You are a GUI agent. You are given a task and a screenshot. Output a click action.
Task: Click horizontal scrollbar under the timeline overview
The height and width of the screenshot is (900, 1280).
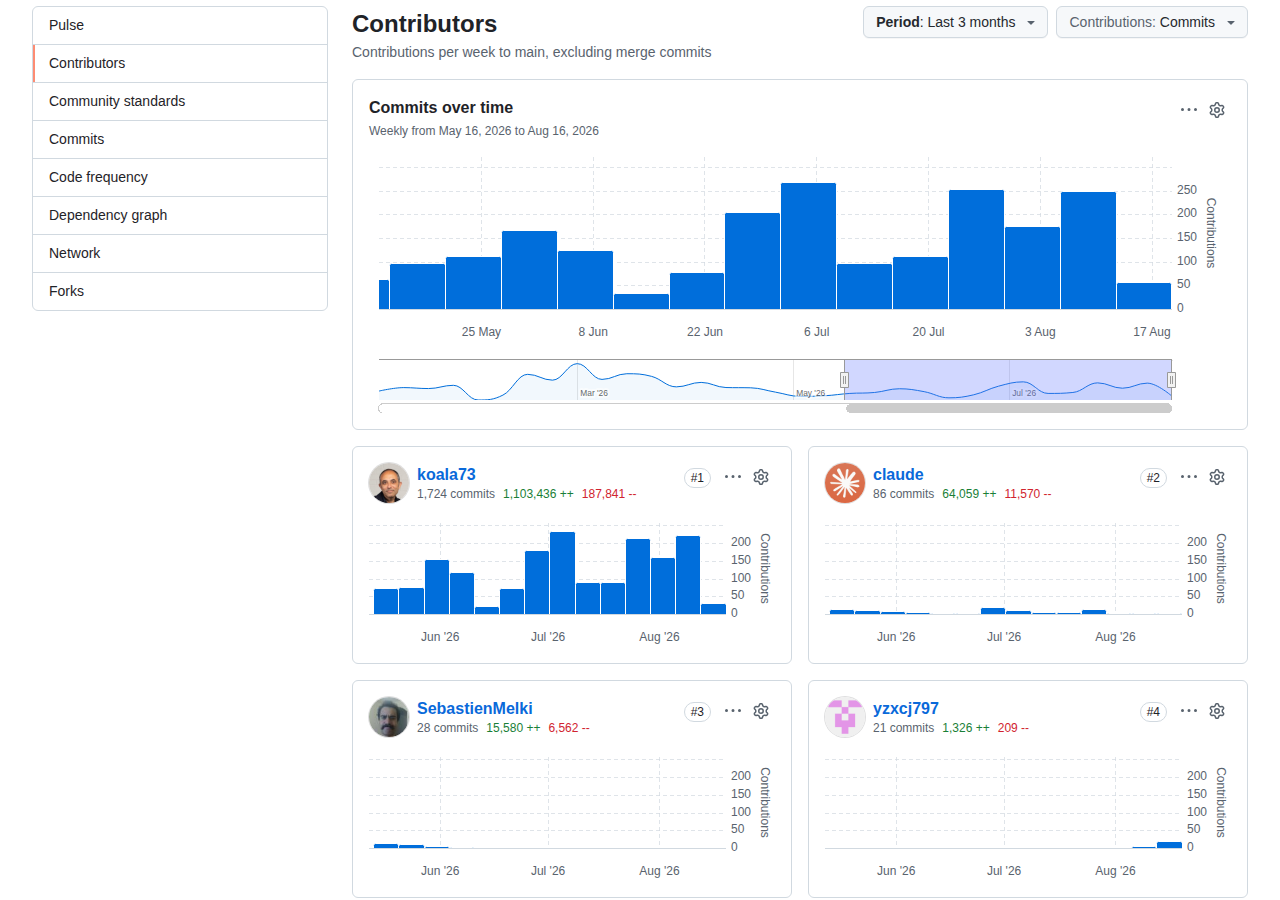[x=1008, y=408]
